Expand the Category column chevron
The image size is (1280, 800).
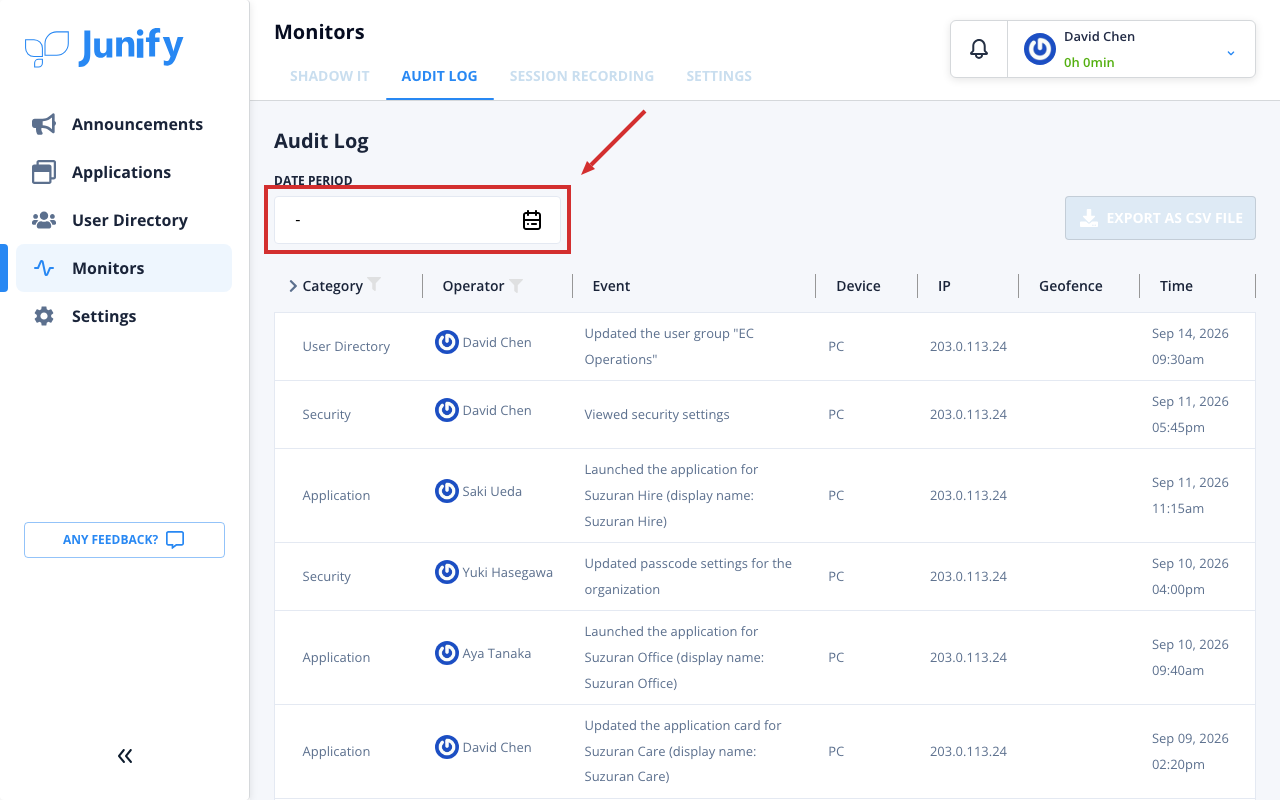click(293, 286)
